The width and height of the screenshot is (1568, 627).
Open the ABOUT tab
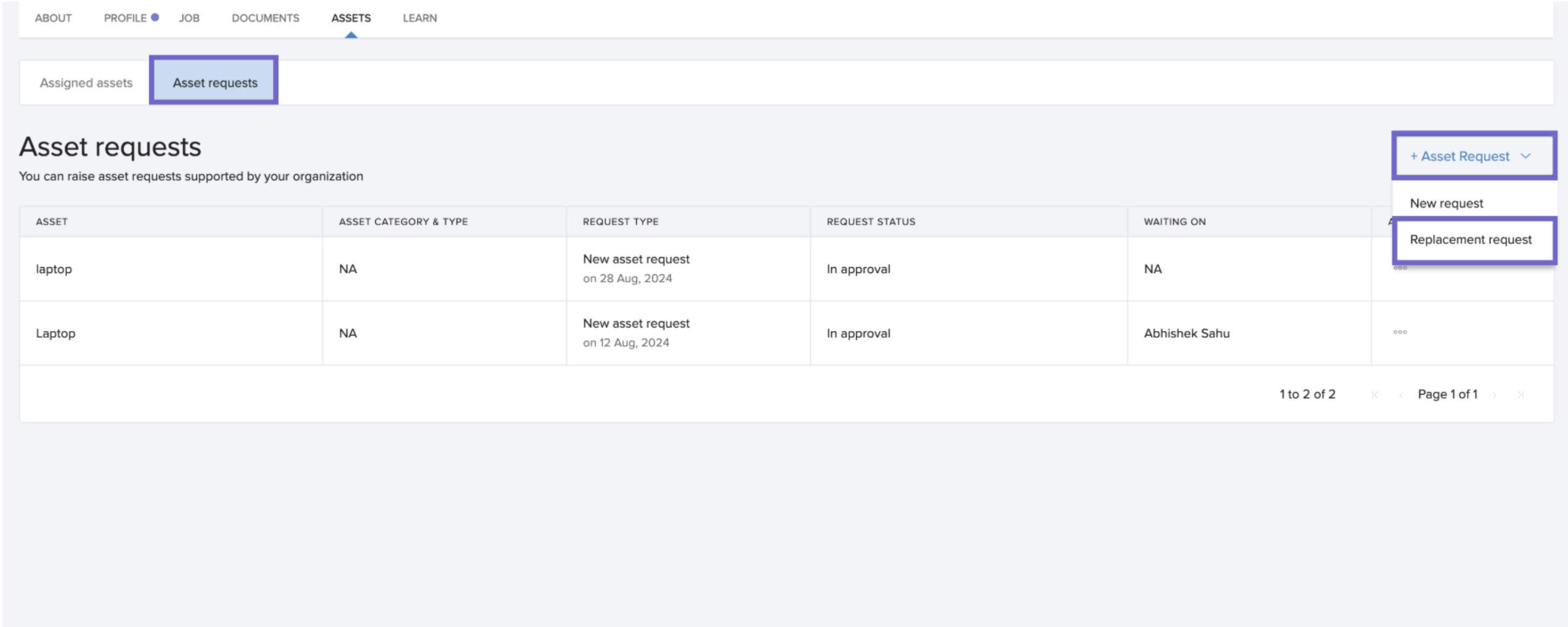(53, 18)
